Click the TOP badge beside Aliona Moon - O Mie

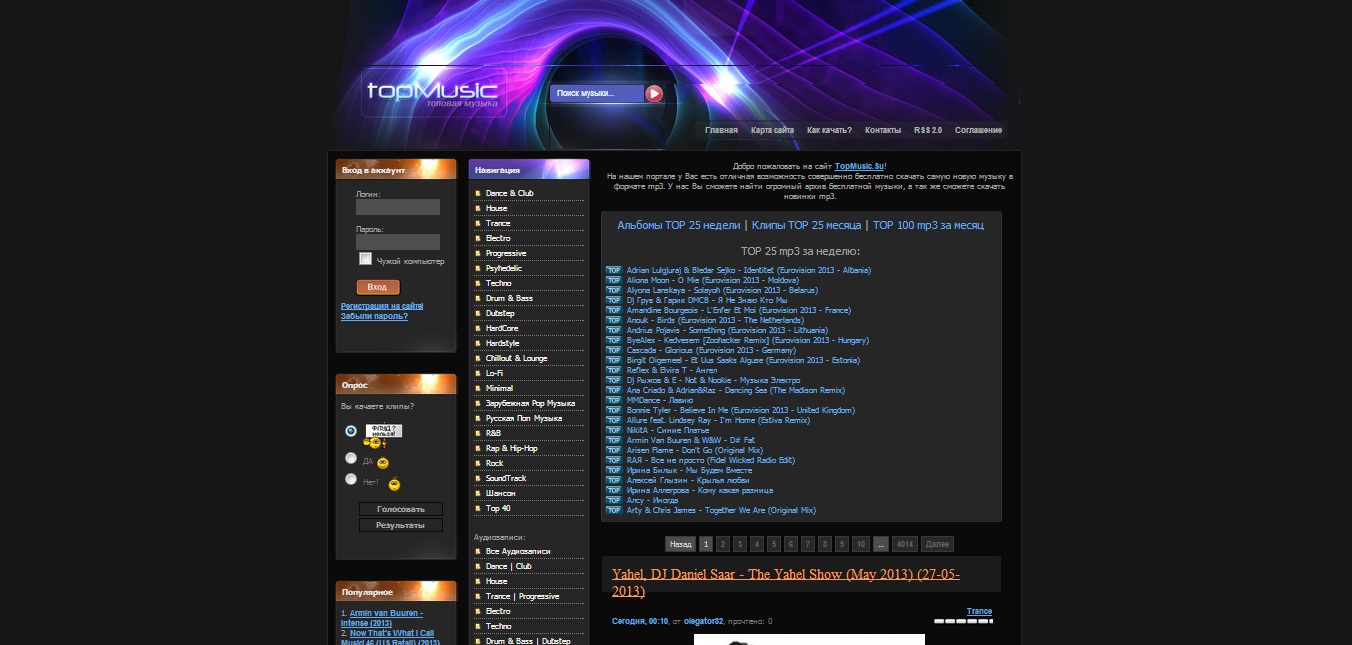(614, 280)
